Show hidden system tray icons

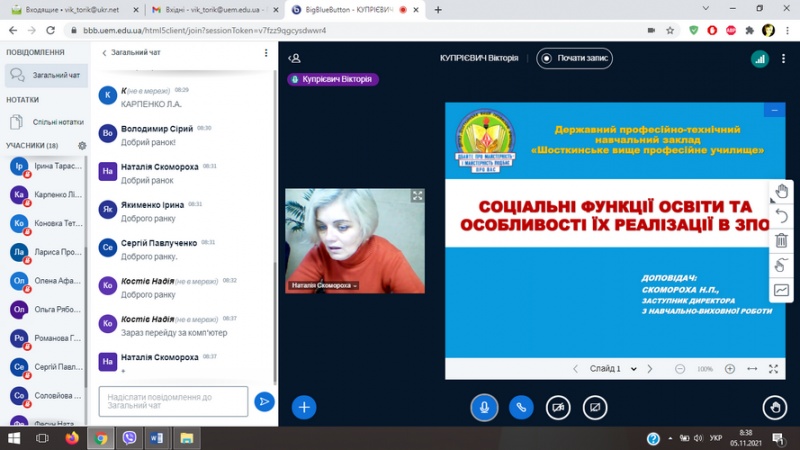pyautogui.click(x=669, y=438)
